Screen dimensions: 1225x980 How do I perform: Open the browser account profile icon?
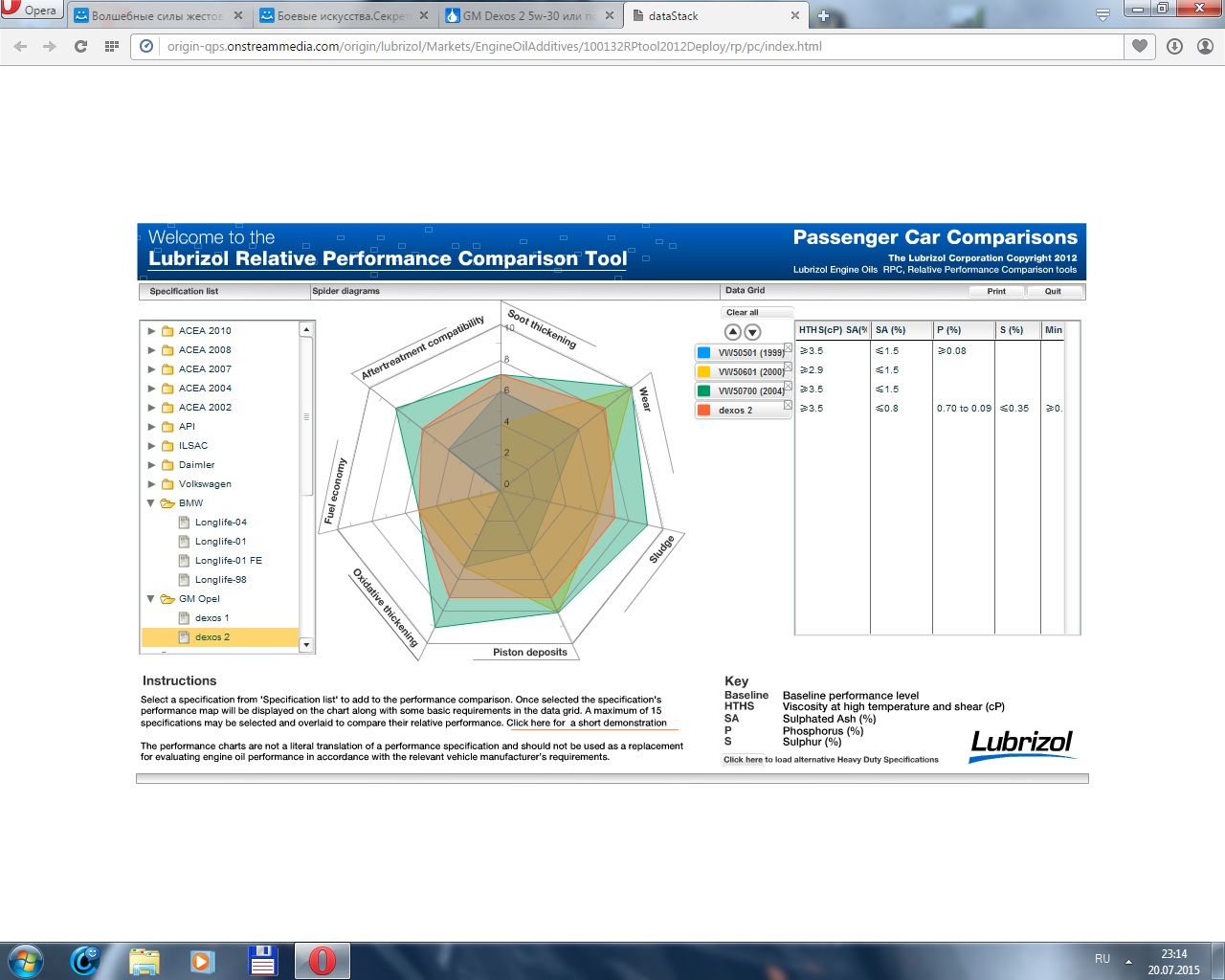pos(1205,46)
